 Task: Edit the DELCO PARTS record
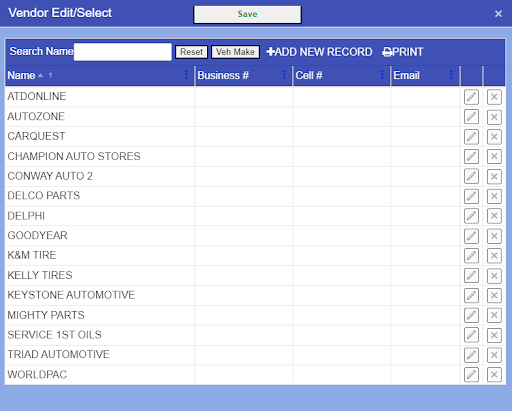pos(471,196)
